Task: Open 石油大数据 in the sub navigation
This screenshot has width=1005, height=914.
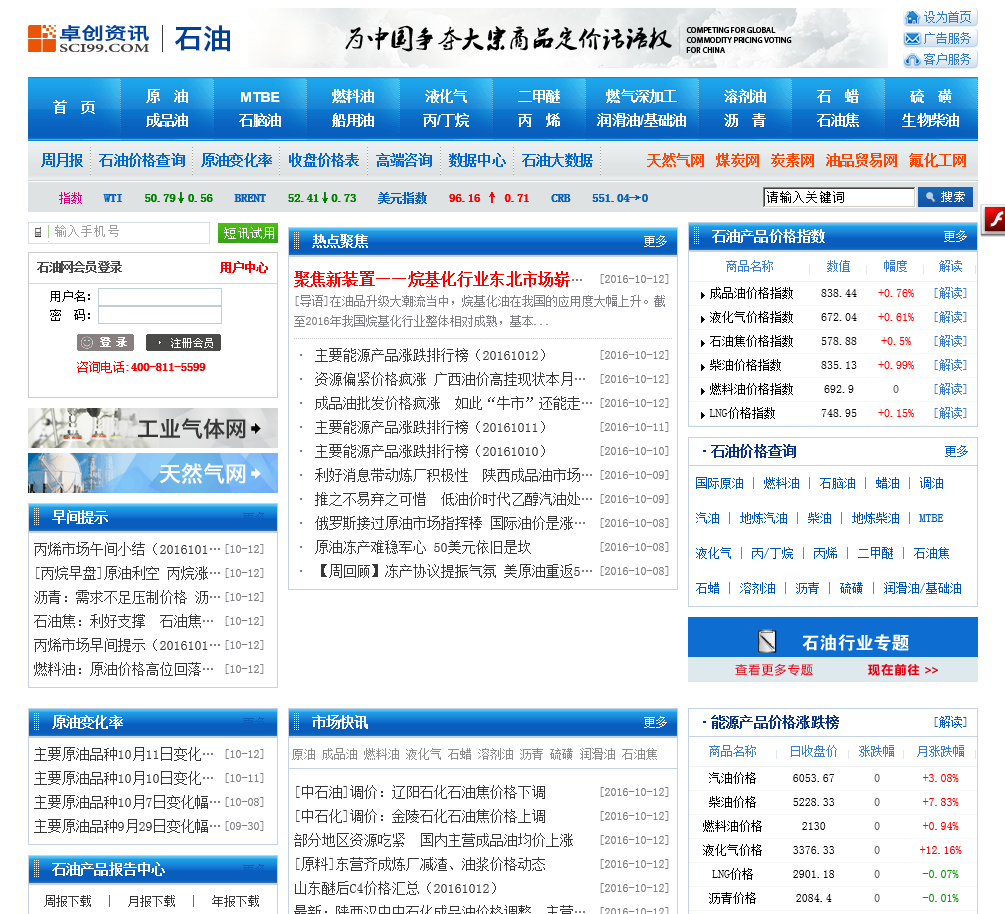Action: point(557,160)
